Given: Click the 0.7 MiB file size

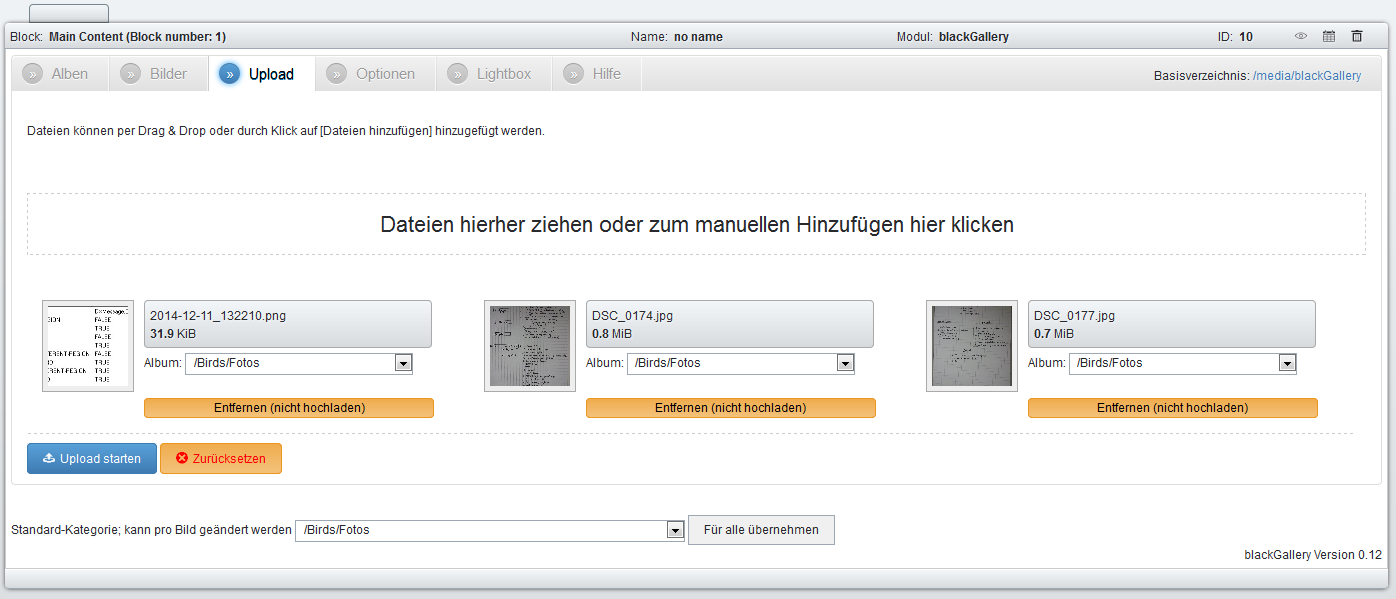Looking at the screenshot, I should 1054,333.
